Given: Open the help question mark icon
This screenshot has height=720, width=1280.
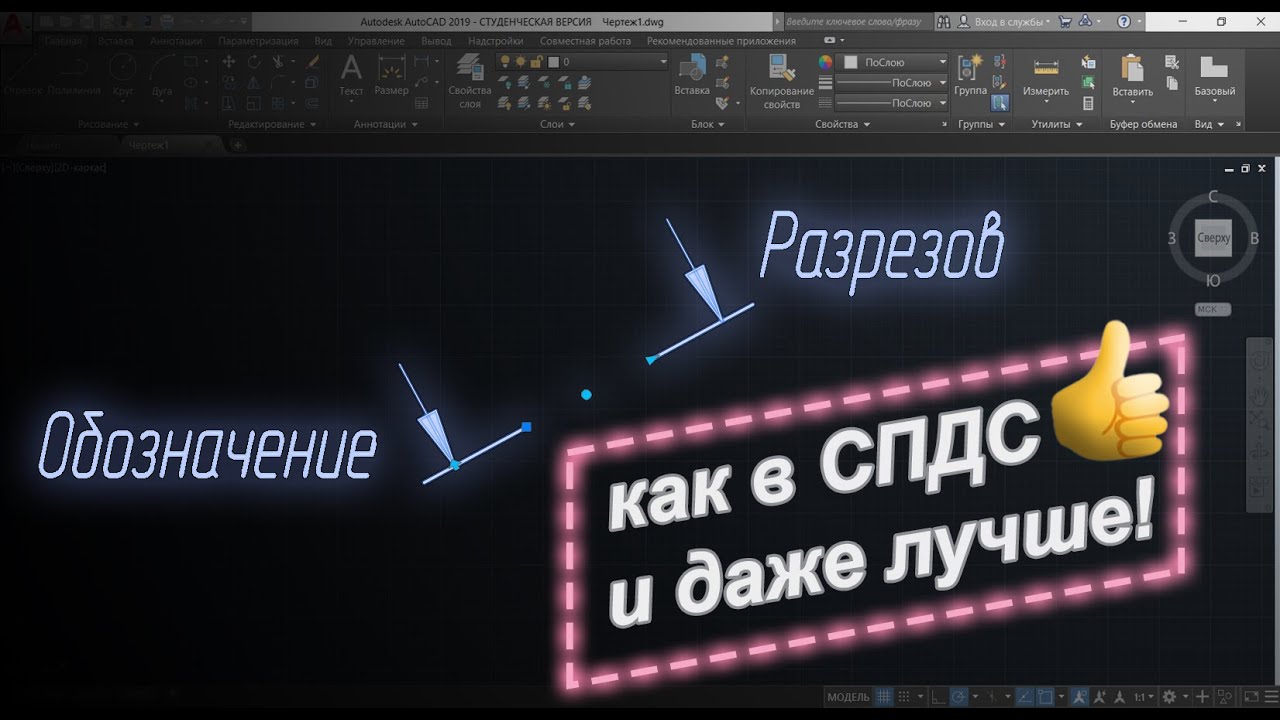Looking at the screenshot, I should (x=1124, y=21).
